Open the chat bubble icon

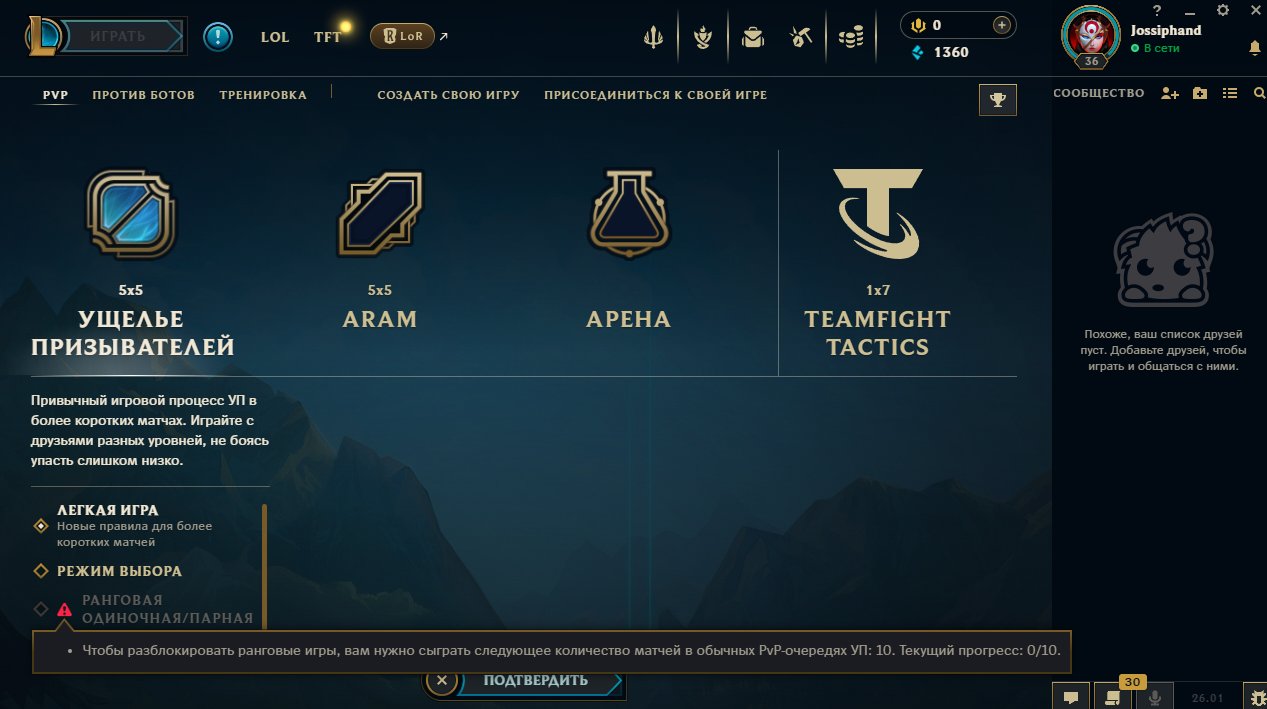coord(1070,697)
